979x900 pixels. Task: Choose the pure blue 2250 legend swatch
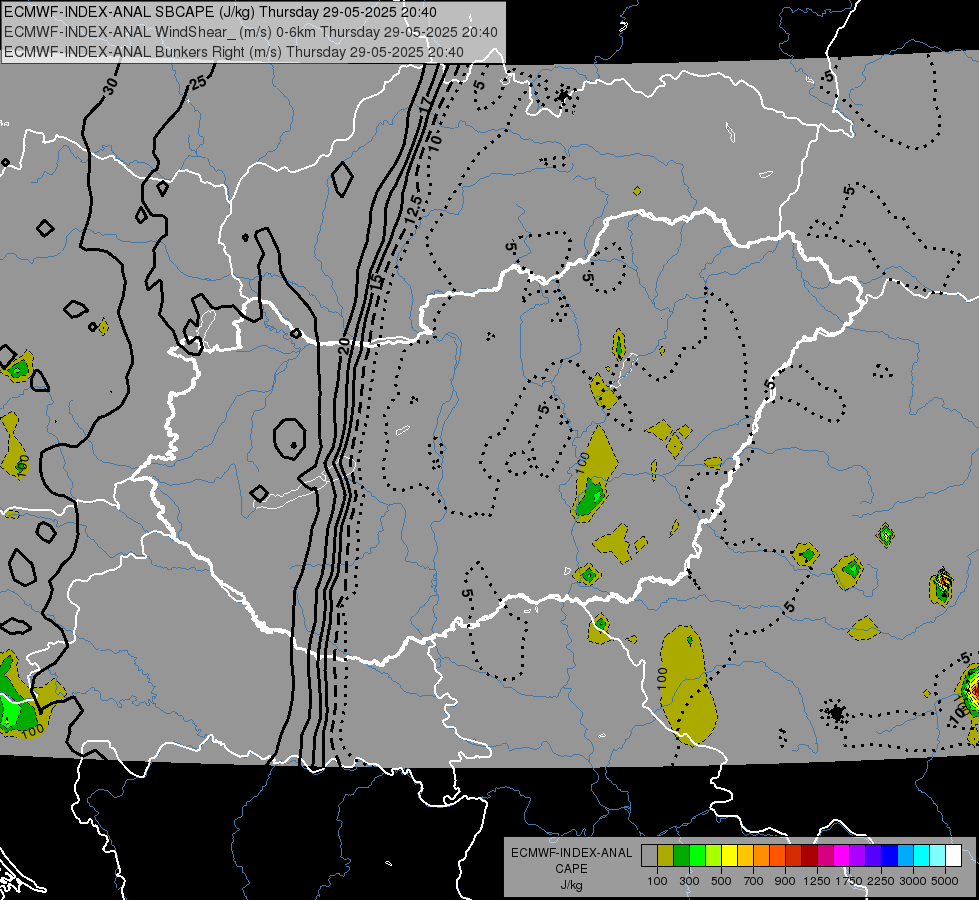pos(890,855)
